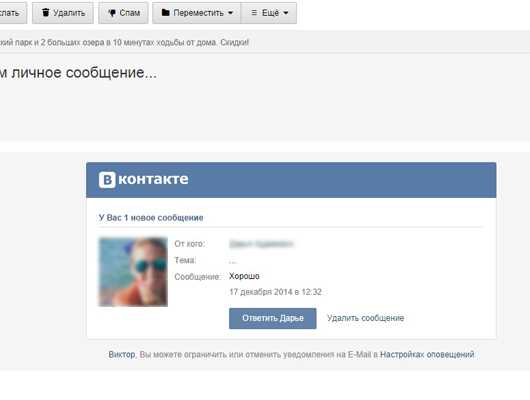Click the thumbs-down Спам icon
Viewport: 530px width, 400px height.
pyautogui.click(x=112, y=13)
